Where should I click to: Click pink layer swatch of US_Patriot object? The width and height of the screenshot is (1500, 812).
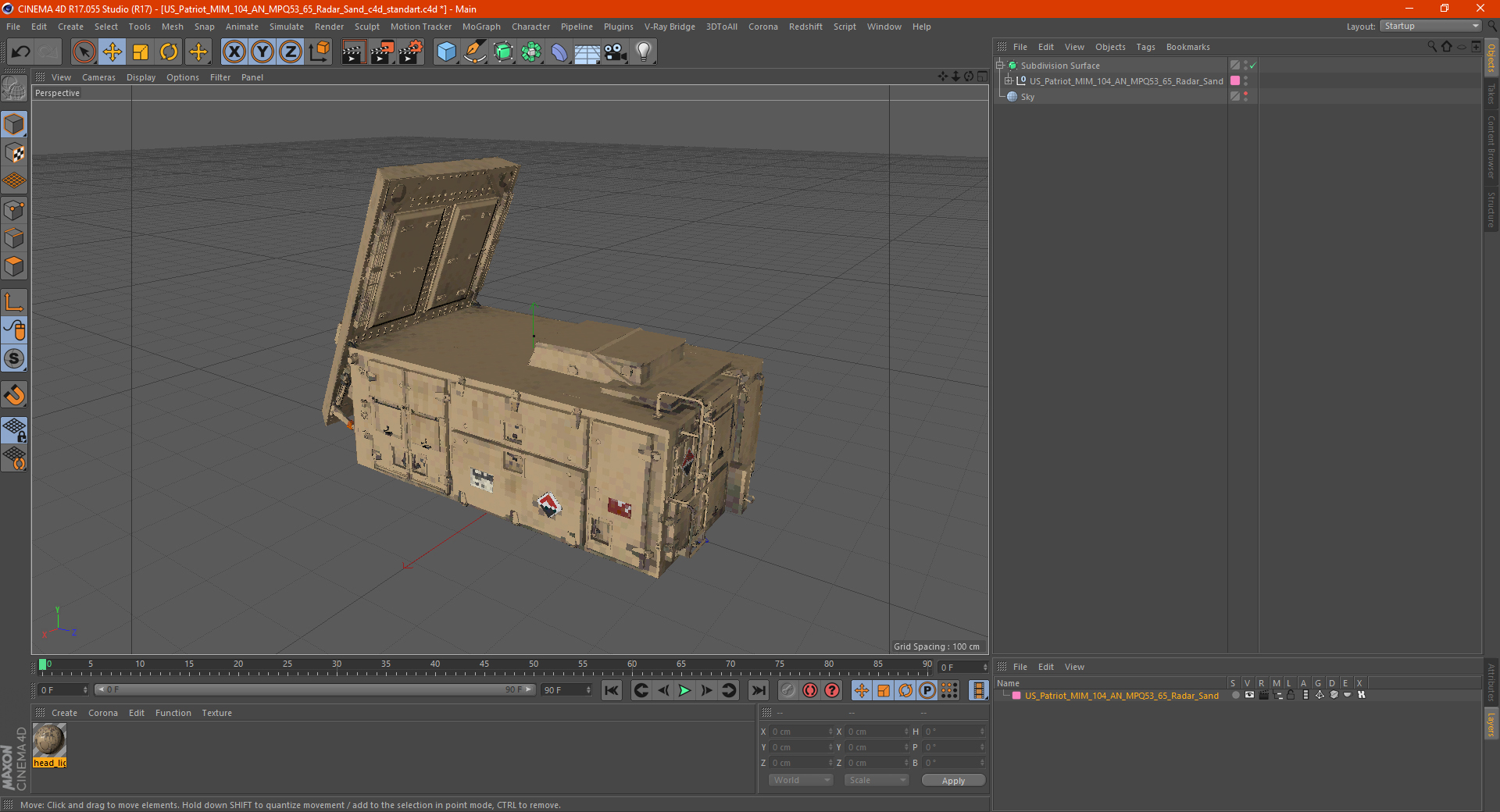pyautogui.click(x=1235, y=80)
